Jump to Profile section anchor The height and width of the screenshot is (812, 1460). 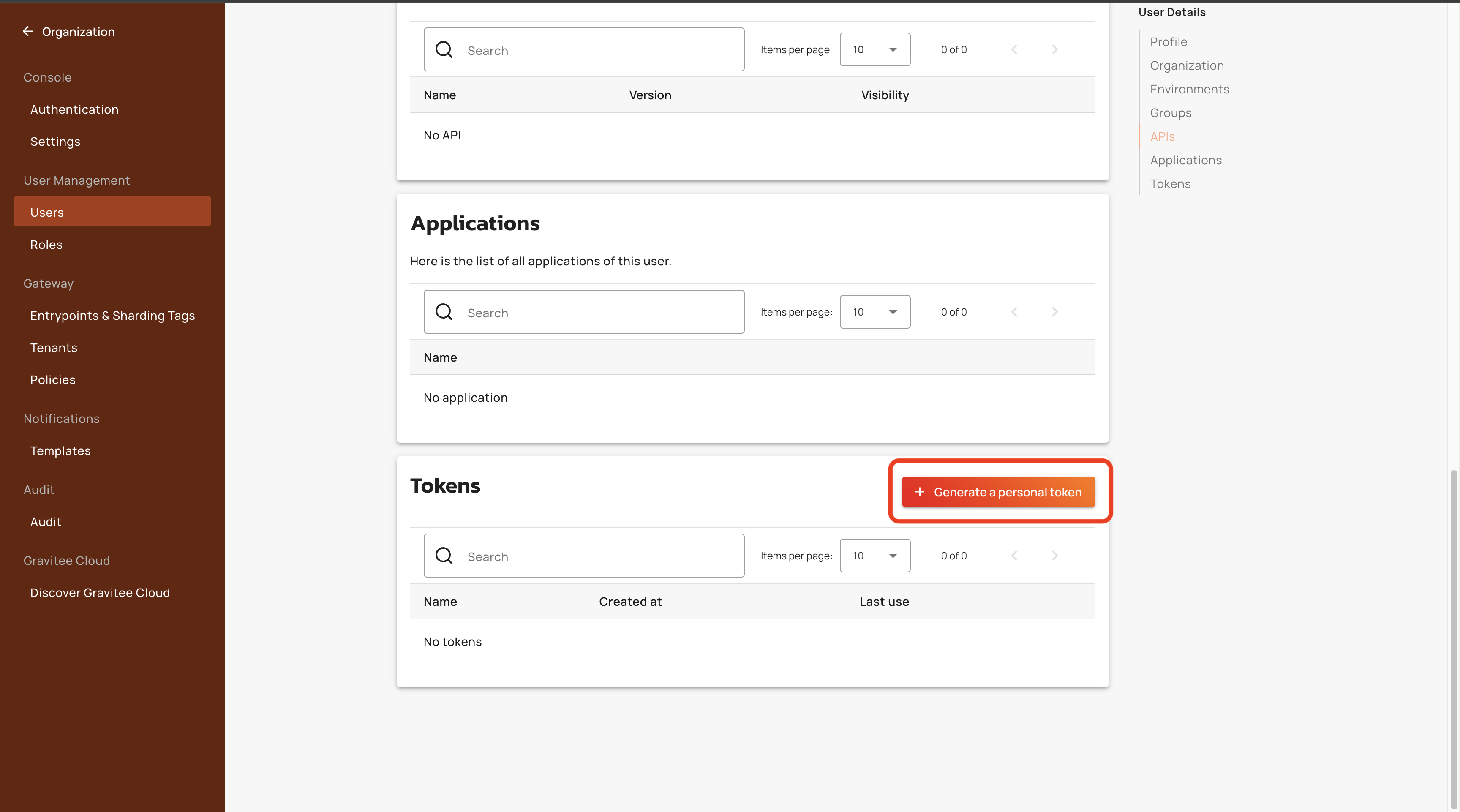pos(1168,42)
